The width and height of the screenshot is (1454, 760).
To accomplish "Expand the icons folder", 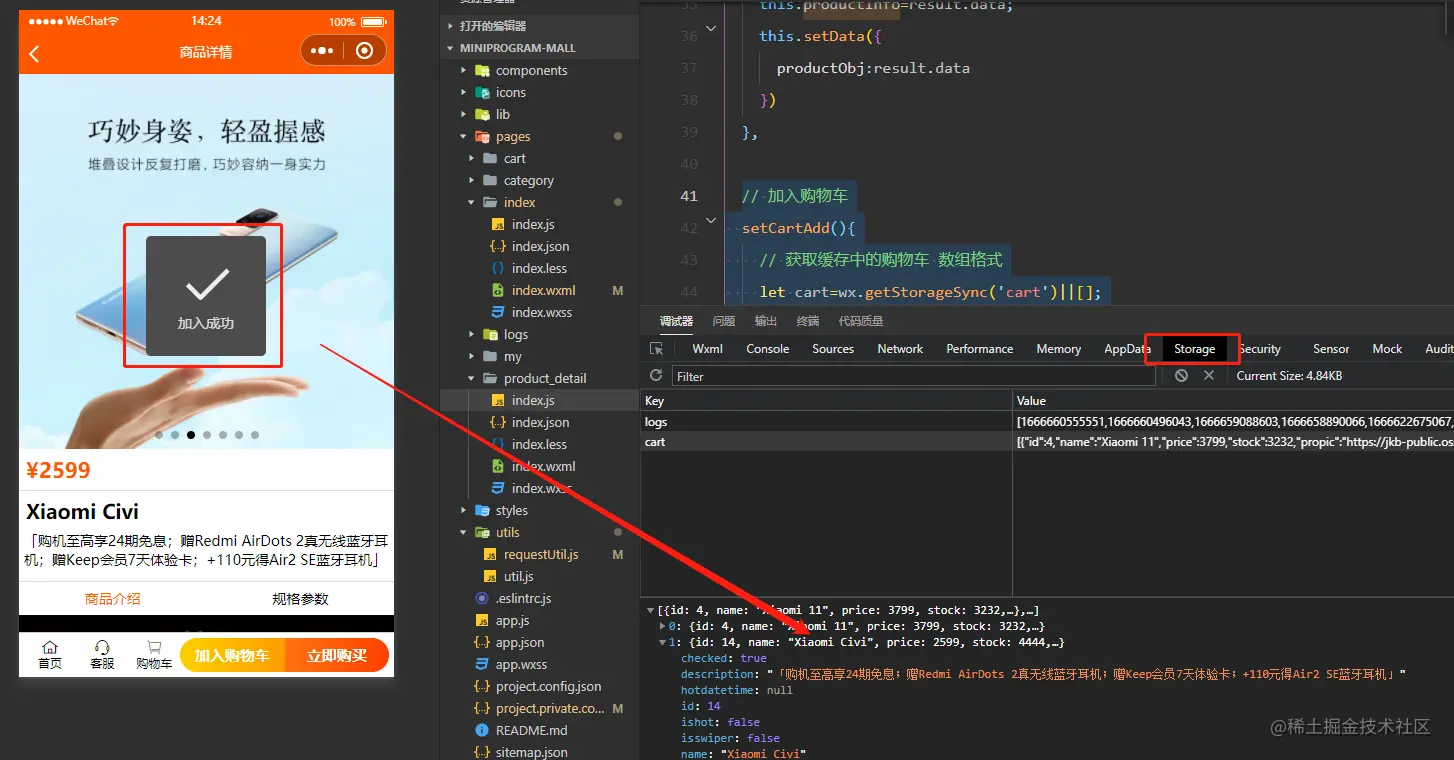I will 463,92.
